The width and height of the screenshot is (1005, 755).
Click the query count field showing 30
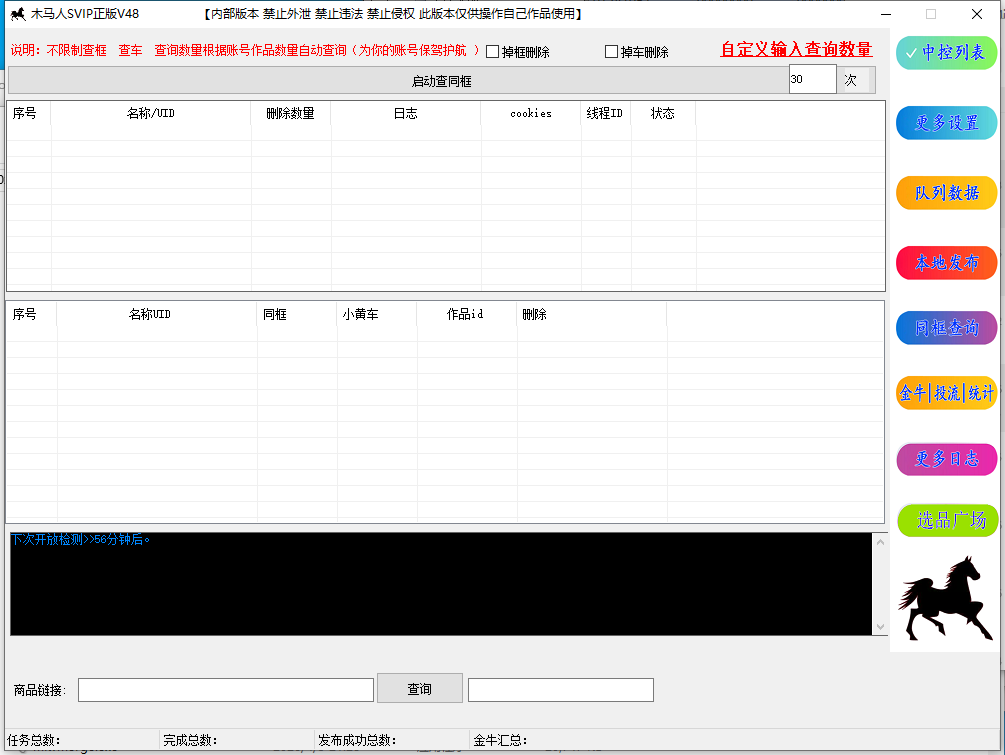(x=812, y=79)
